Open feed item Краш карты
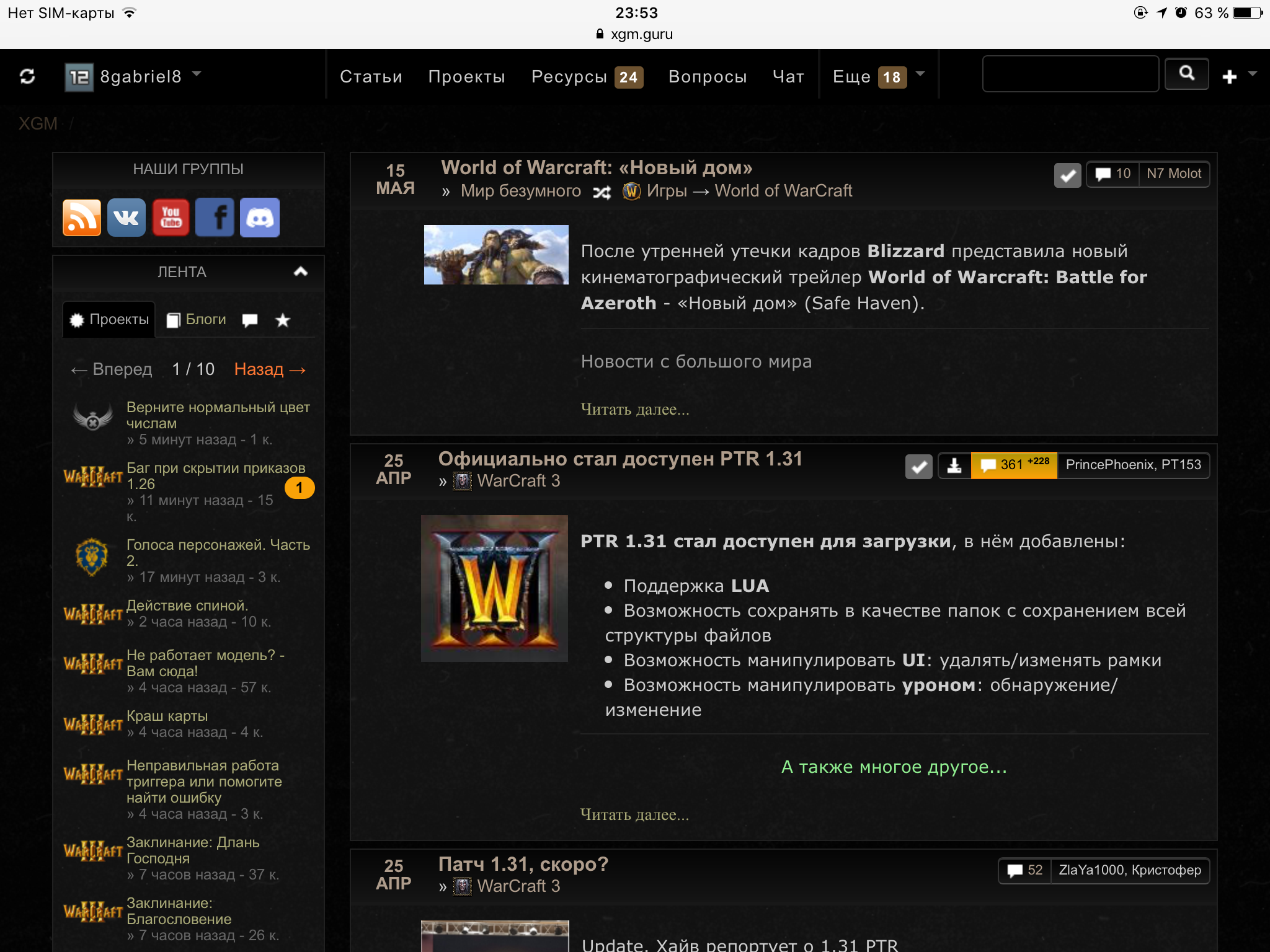The height and width of the screenshot is (952, 1270). coord(167,716)
